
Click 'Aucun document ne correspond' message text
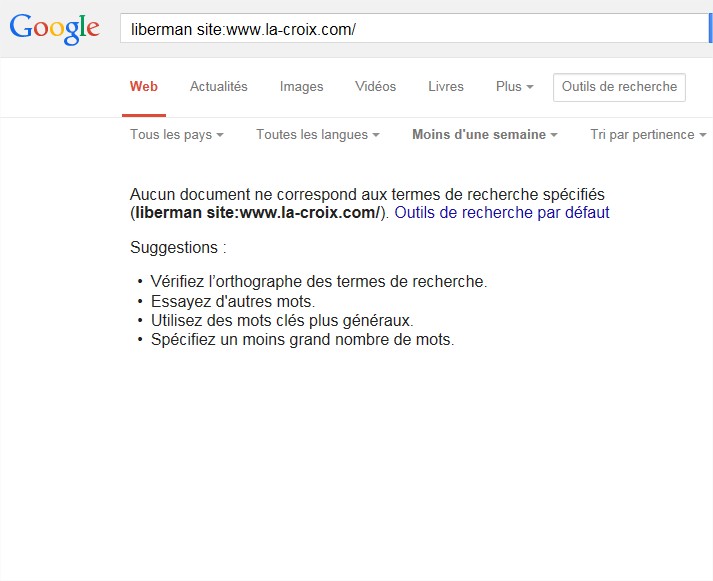(367, 195)
